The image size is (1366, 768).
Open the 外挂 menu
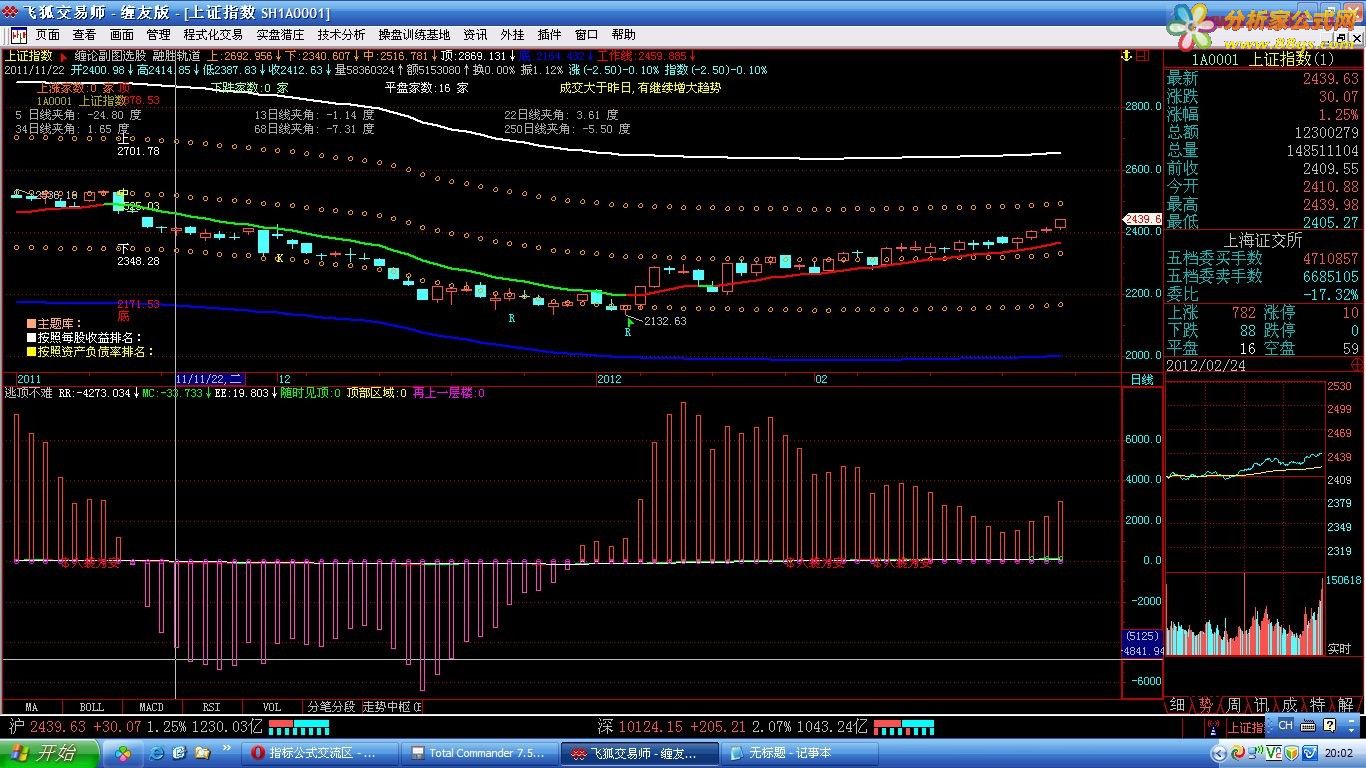click(x=512, y=34)
